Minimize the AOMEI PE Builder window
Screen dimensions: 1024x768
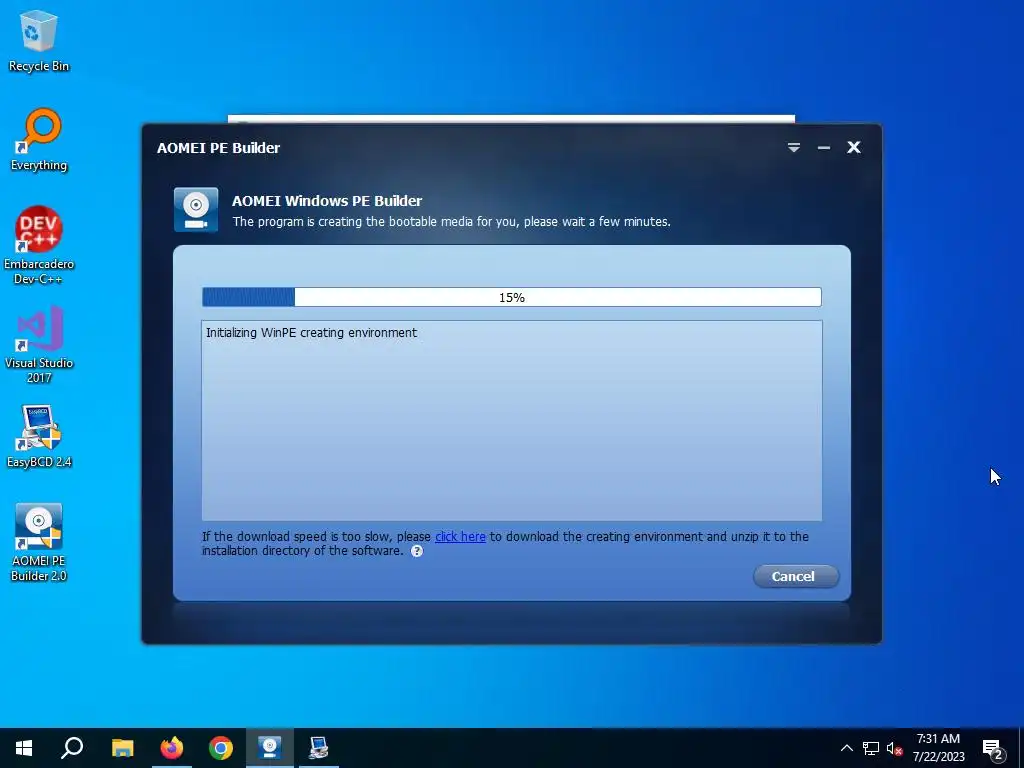tap(824, 148)
